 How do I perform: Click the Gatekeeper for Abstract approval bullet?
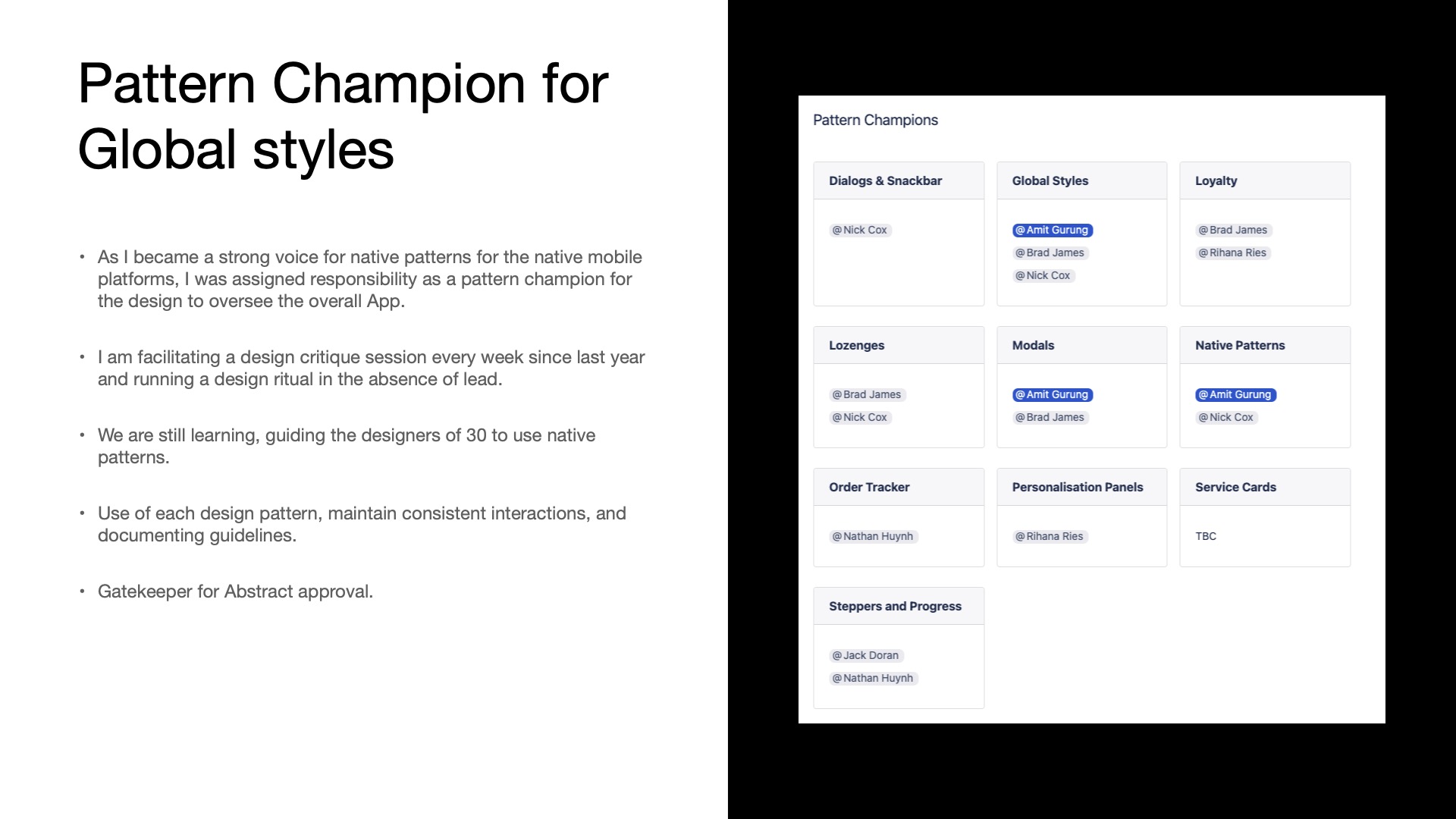click(x=235, y=592)
